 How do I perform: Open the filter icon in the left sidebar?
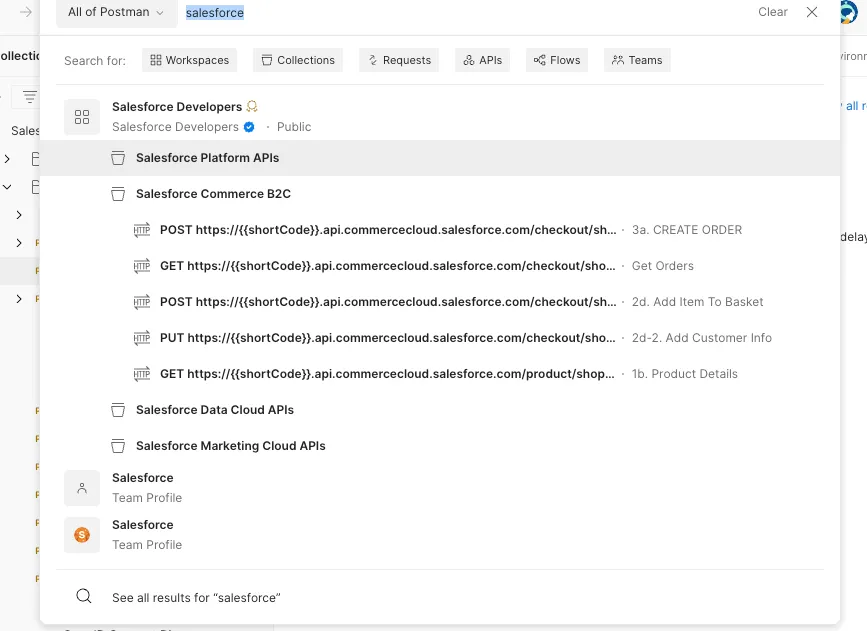click(28, 96)
